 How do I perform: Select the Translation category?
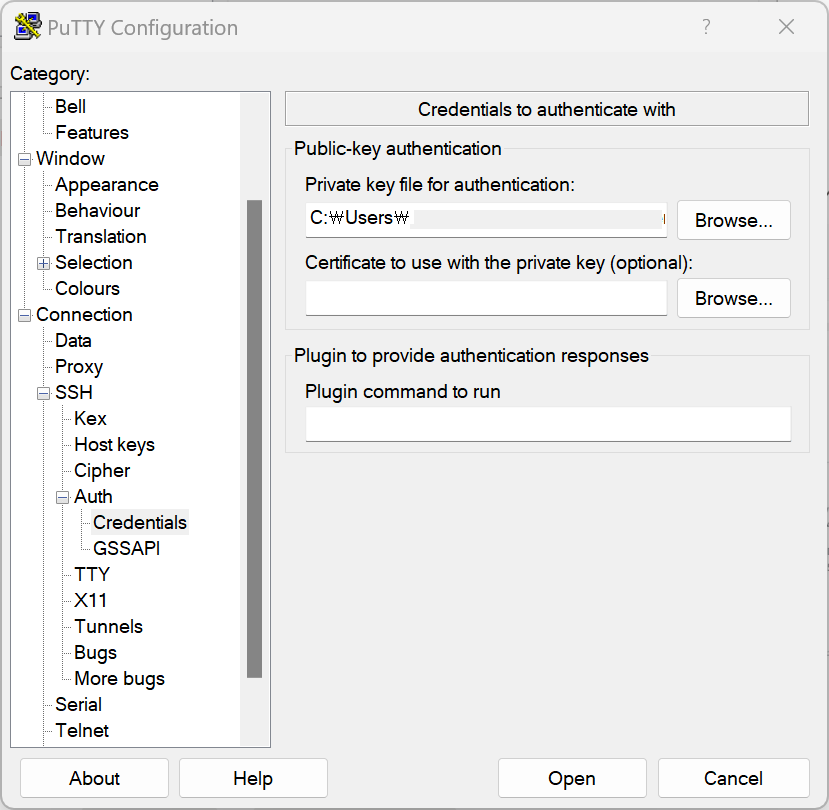pyautogui.click(x=100, y=236)
